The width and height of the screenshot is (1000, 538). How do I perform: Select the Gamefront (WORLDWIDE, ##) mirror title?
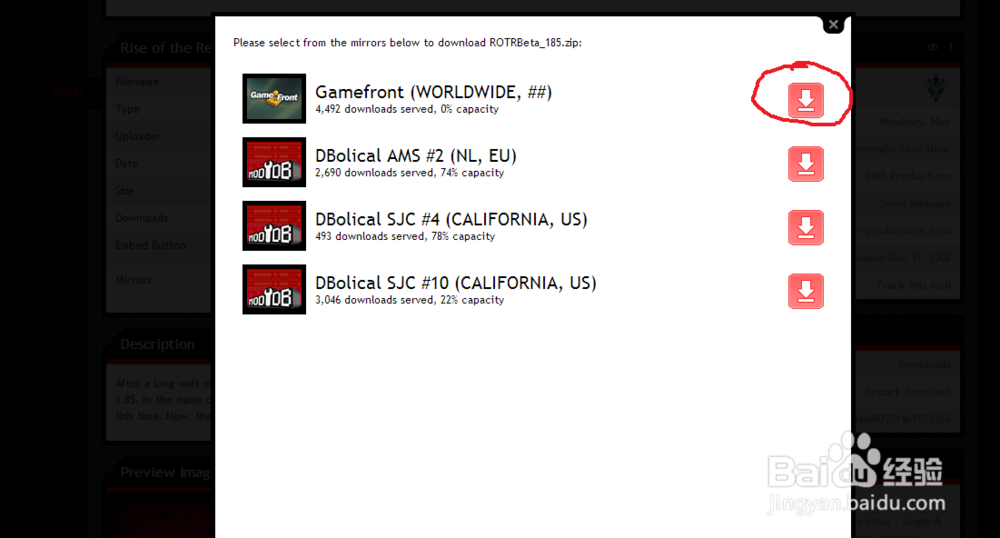click(x=433, y=92)
